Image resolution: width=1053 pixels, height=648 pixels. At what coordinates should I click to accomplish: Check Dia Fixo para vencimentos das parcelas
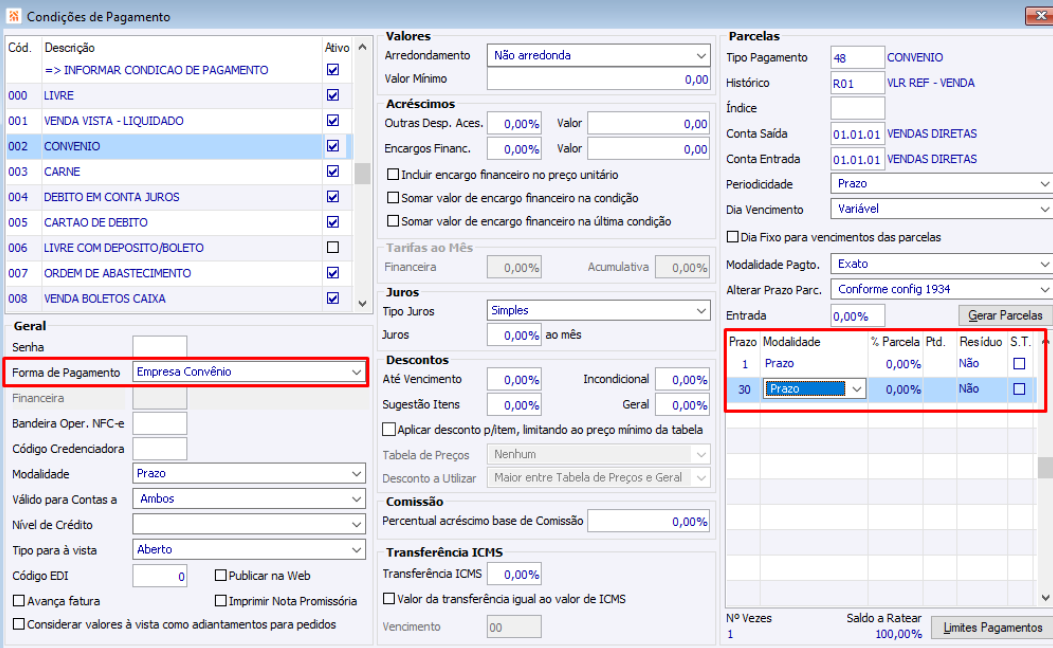pyautogui.click(x=733, y=238)
